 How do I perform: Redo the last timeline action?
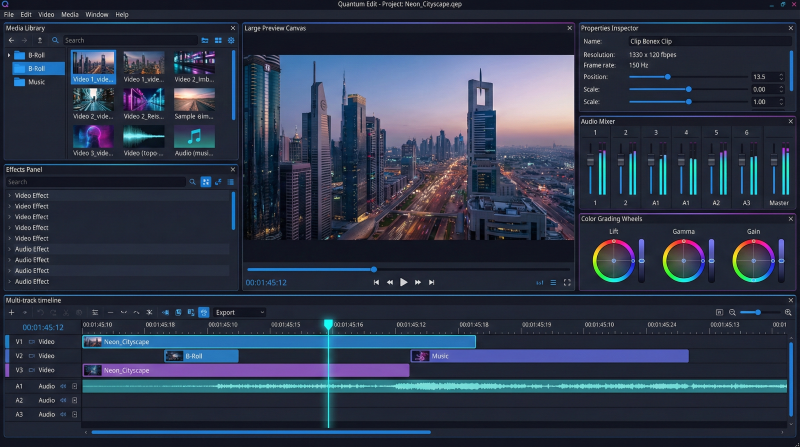[x=53, y=312]
